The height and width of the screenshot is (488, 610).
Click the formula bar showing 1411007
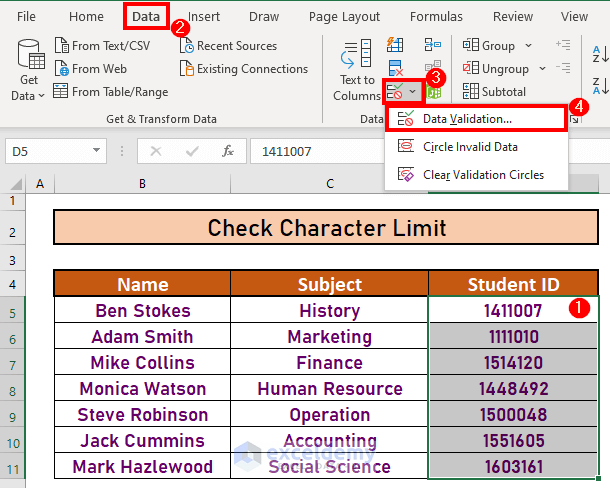317,151
